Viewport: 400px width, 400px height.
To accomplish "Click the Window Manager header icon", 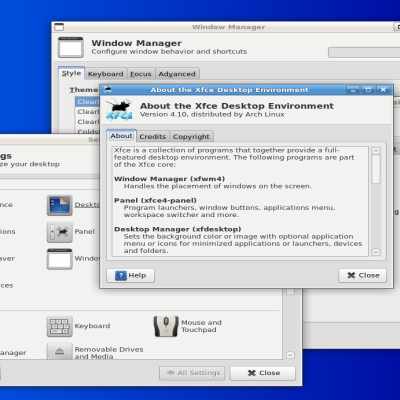I will 70,48.
